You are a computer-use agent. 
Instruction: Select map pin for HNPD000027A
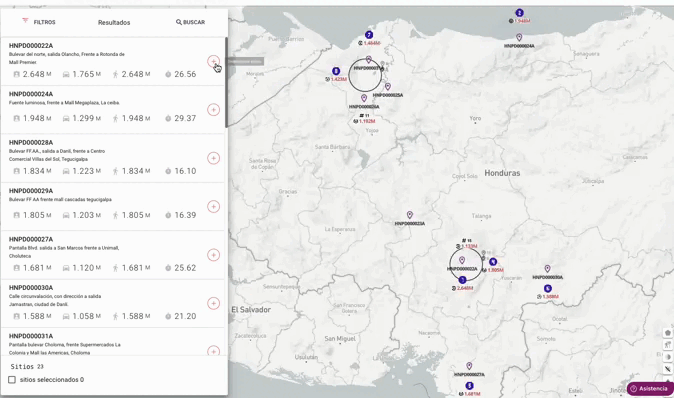point(469,366)
